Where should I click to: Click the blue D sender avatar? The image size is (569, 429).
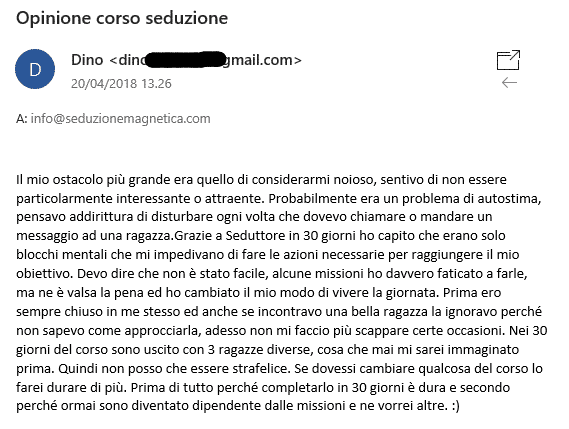click(x=35, y=69)
